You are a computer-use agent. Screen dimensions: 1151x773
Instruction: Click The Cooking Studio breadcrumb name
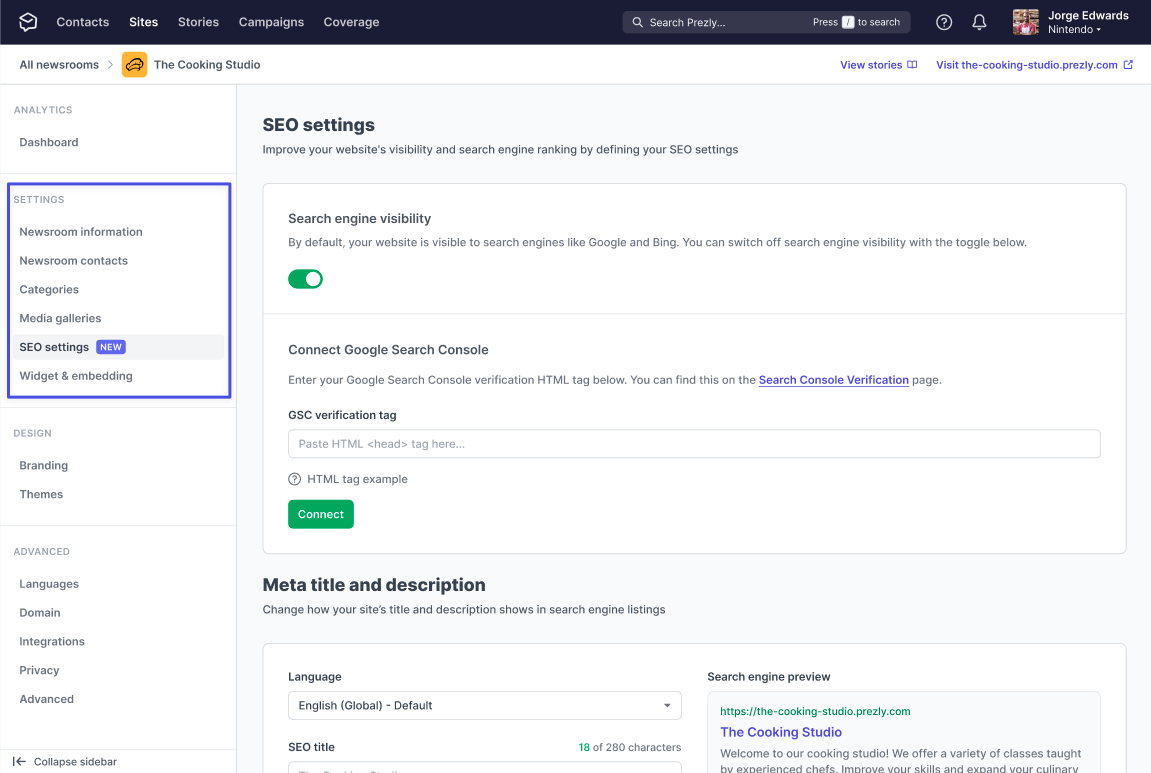pos(207,65)
